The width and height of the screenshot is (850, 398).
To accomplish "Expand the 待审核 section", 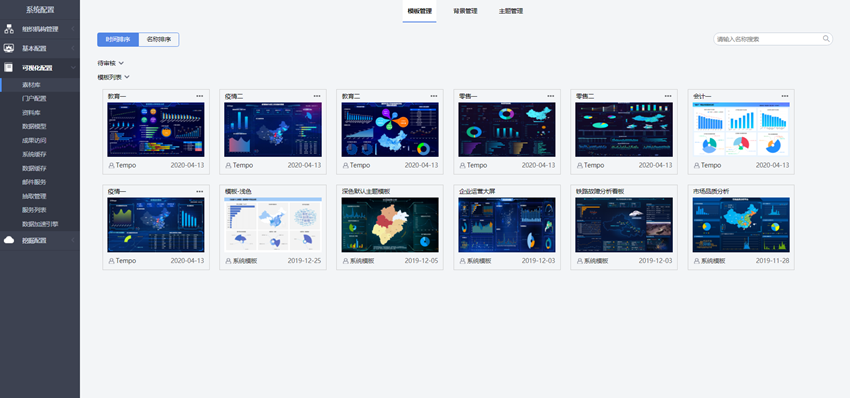I will click(x=111, y=63).
